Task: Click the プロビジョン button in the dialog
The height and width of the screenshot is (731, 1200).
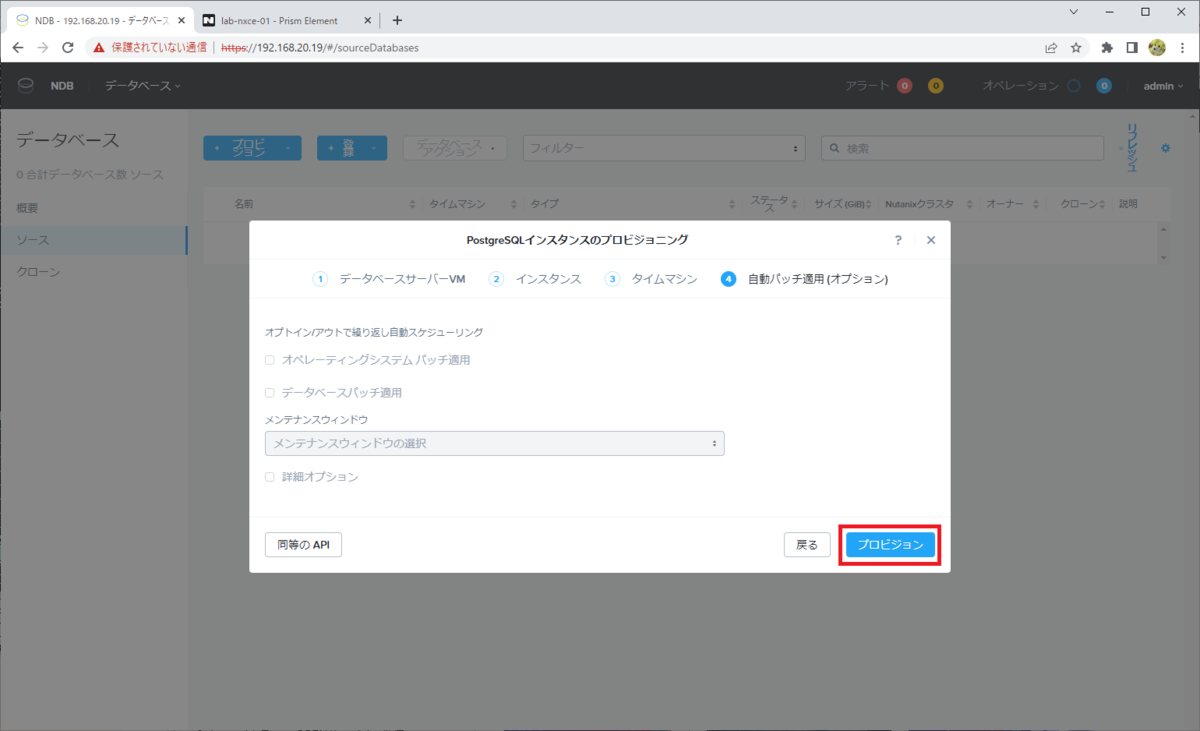Action: tap(890, 545)
